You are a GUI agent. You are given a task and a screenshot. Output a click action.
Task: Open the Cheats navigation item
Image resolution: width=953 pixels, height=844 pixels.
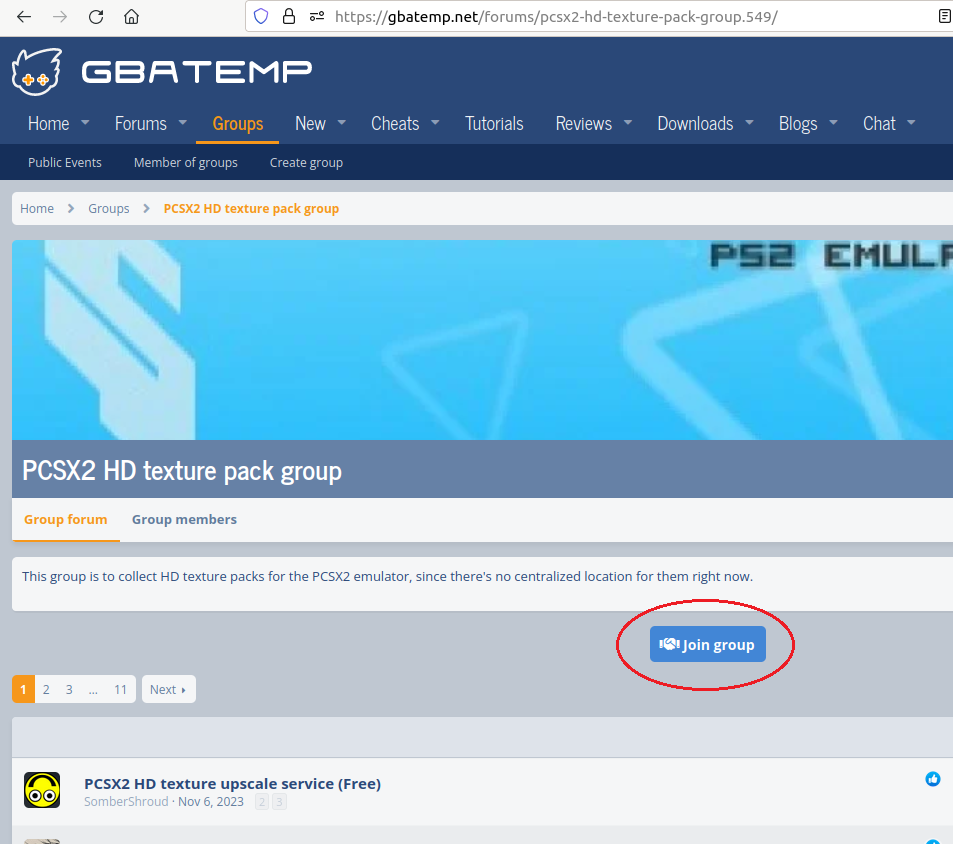coord(395,123)
